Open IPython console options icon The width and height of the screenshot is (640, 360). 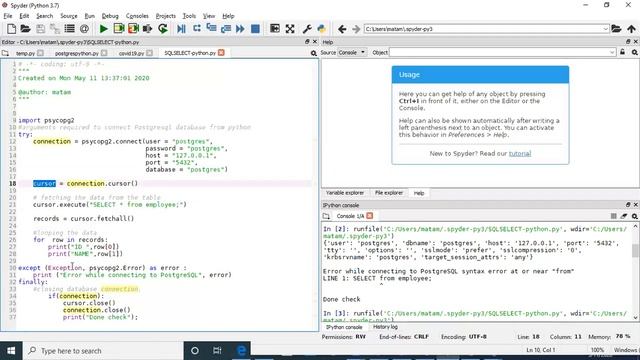pos(635,216)
